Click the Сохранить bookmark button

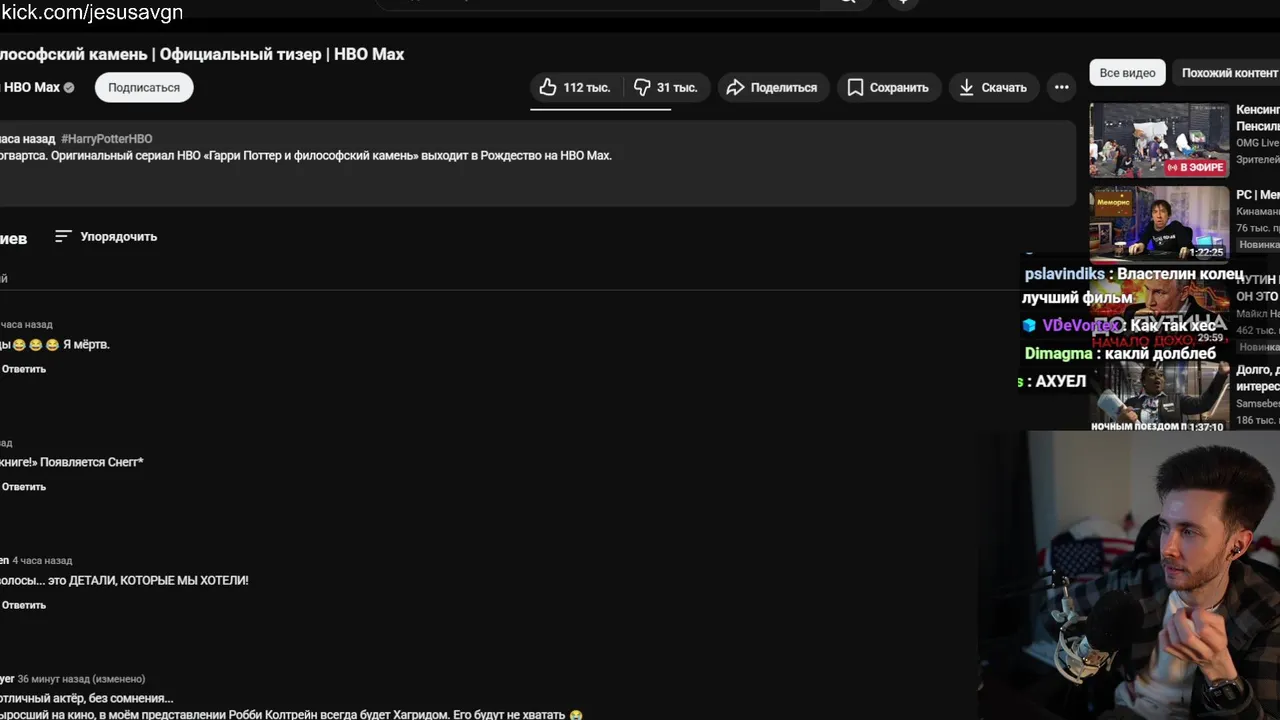click(x=889, y=88)
